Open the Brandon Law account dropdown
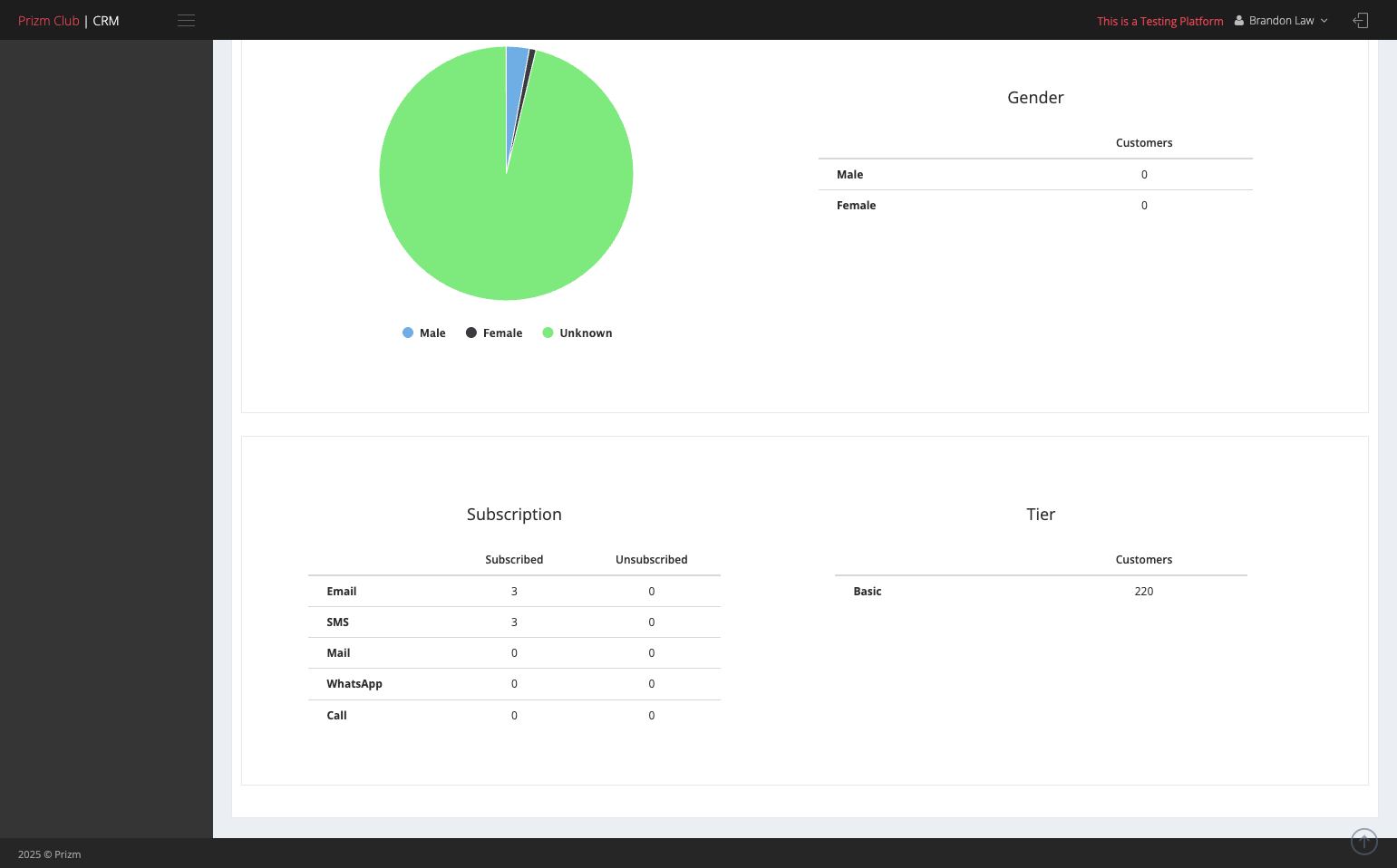Viewport: 1397px width, 868px height. click(1281, 20)
